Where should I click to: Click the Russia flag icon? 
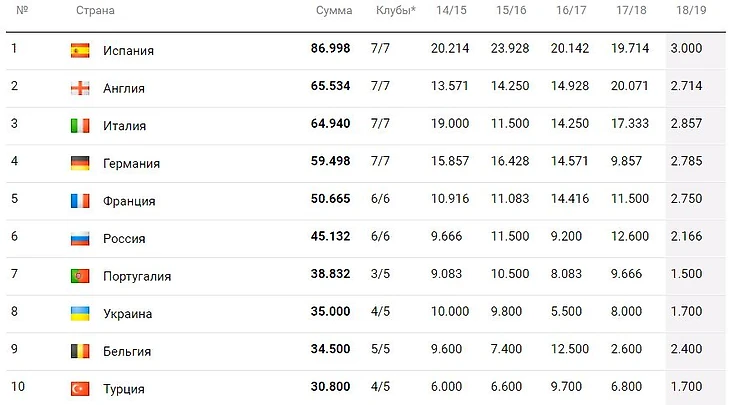click(80, 238)
